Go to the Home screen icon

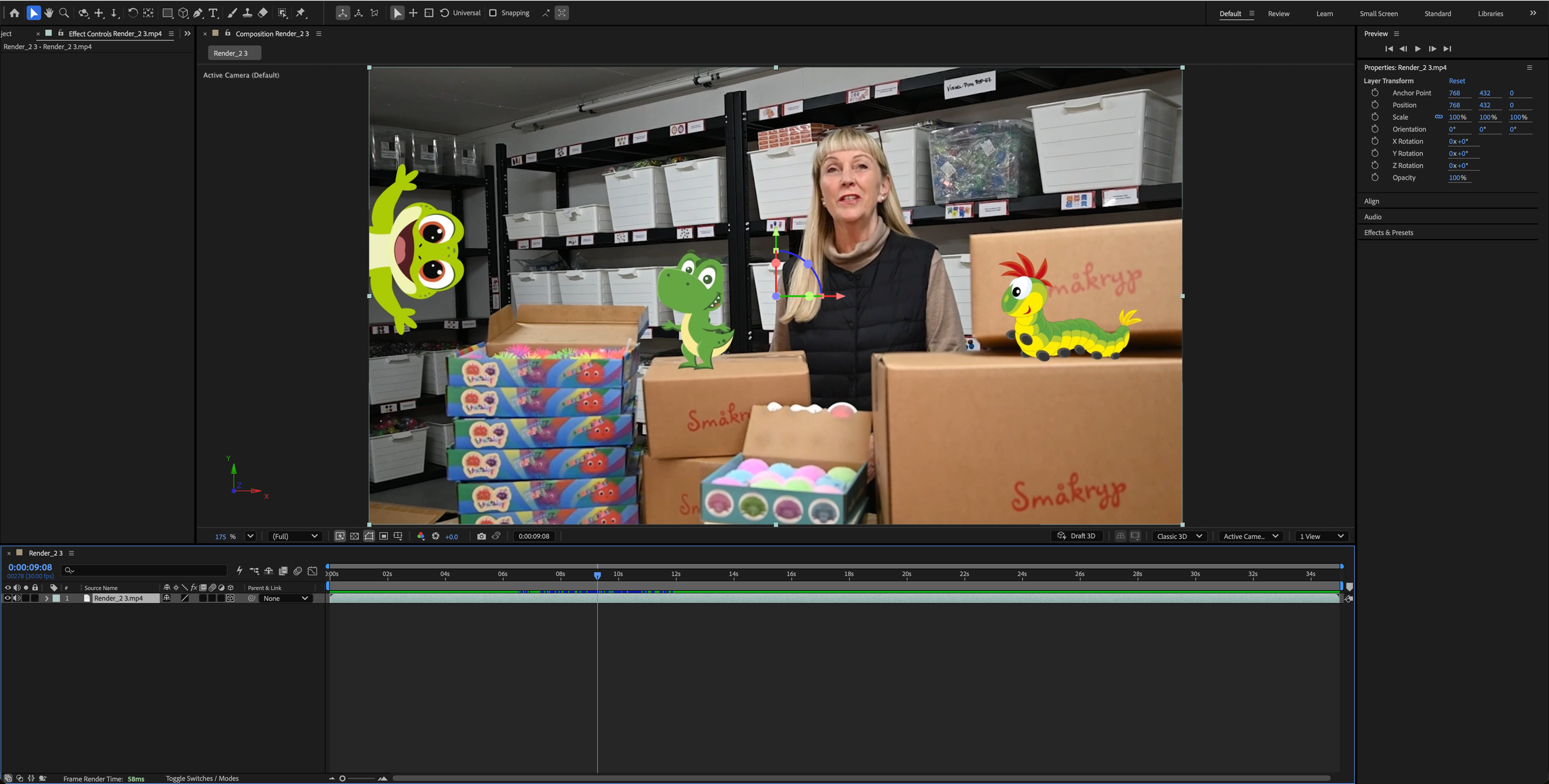(14, 13)
